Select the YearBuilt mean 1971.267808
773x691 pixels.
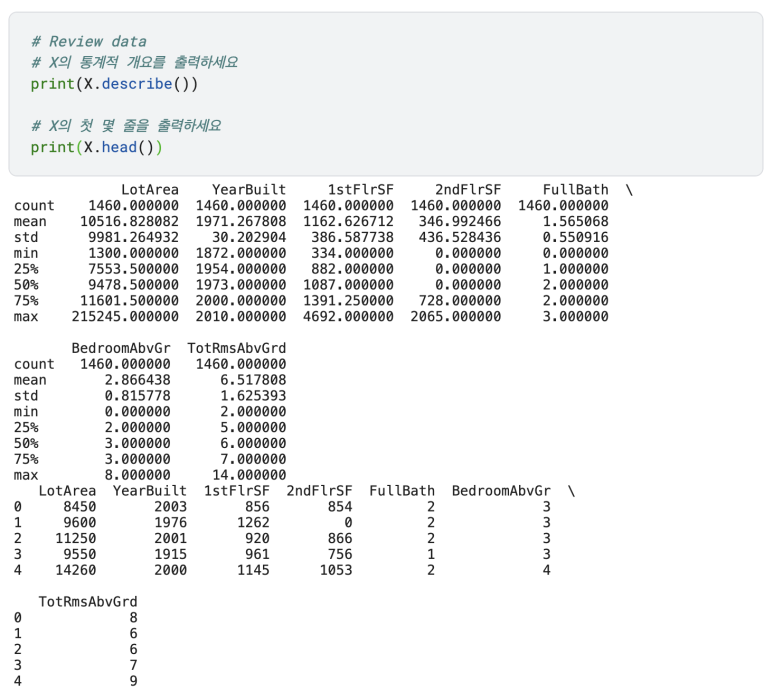pyautogui.click(x=241, y=221)
